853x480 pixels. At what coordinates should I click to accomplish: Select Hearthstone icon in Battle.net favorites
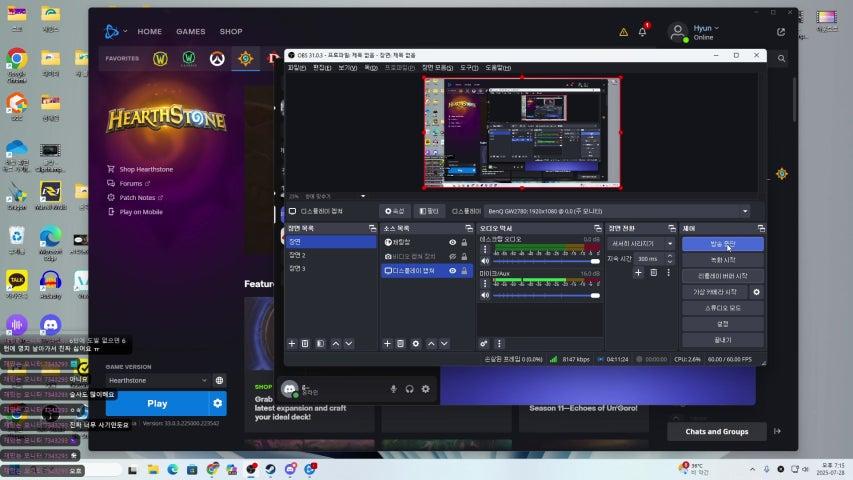point(245,58)
